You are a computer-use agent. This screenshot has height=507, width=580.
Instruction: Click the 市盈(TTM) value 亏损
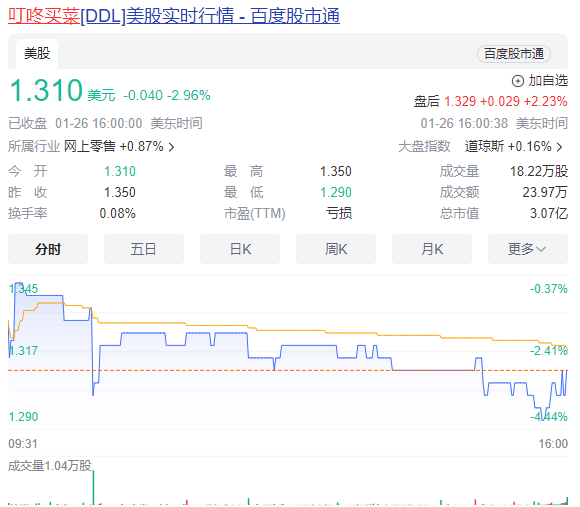pyautogui.click(x=339, y=213)
